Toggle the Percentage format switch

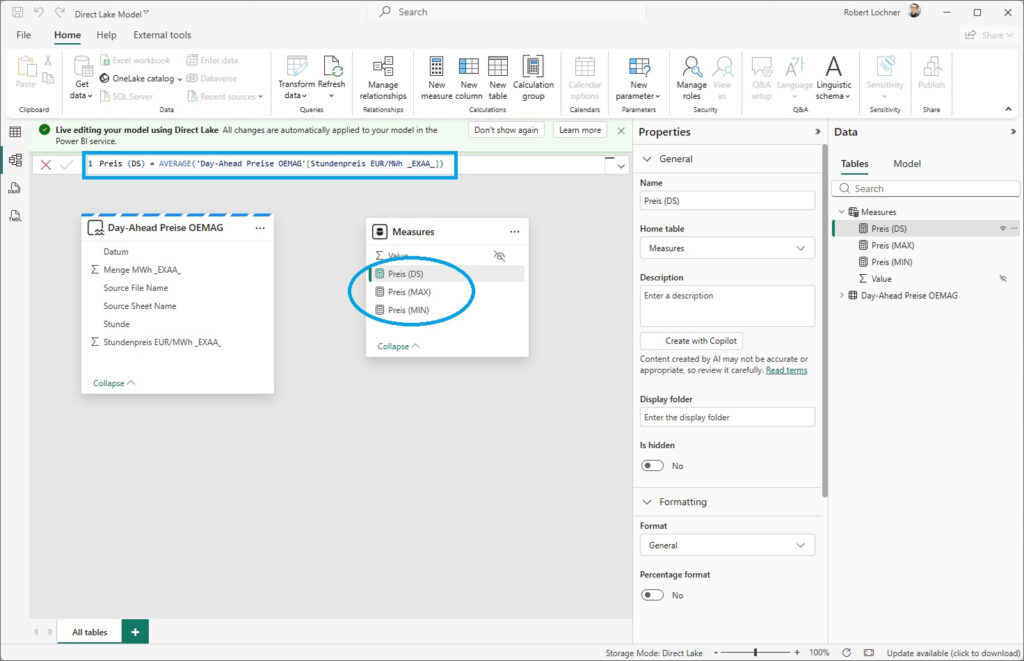[652, 595]
